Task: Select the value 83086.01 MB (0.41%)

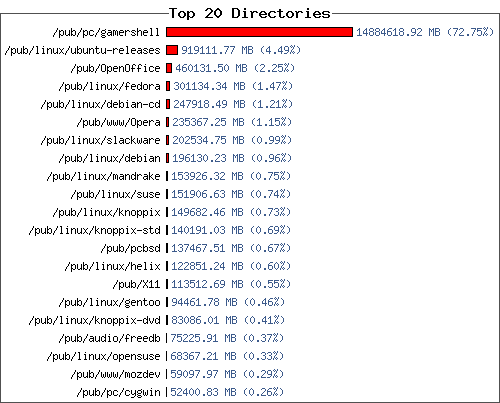Action: tap(228, 320)
